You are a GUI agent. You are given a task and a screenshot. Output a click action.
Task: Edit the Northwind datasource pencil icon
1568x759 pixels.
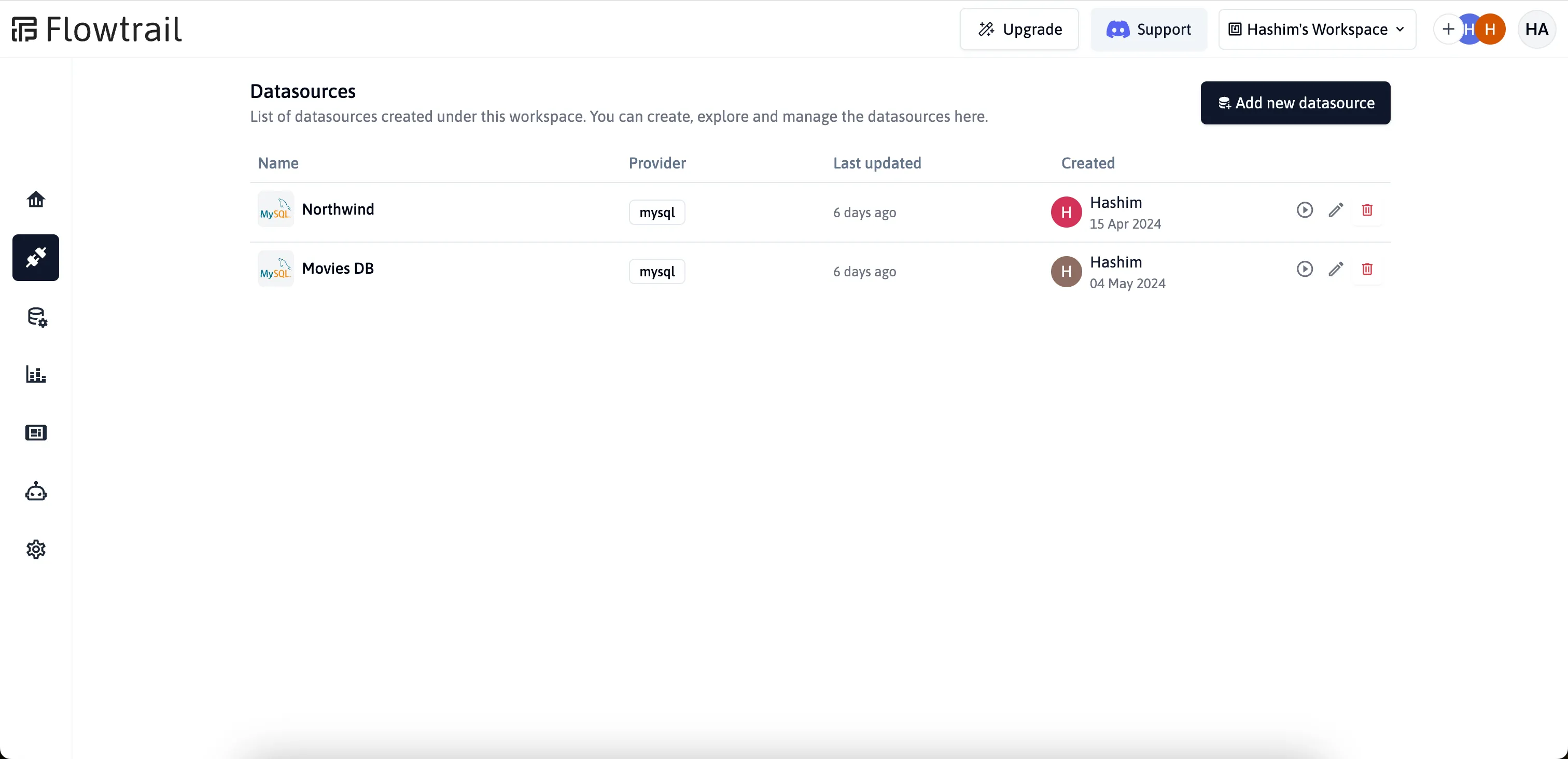(1336, 210)
